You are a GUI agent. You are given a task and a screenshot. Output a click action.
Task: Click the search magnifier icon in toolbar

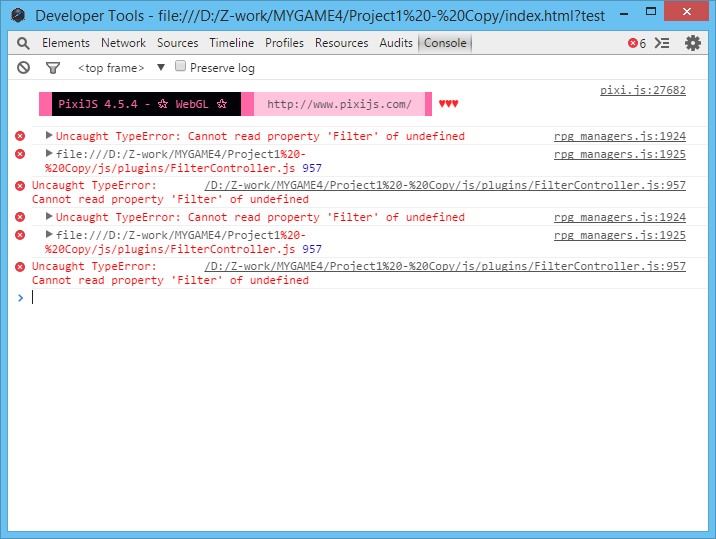[23, 43]
